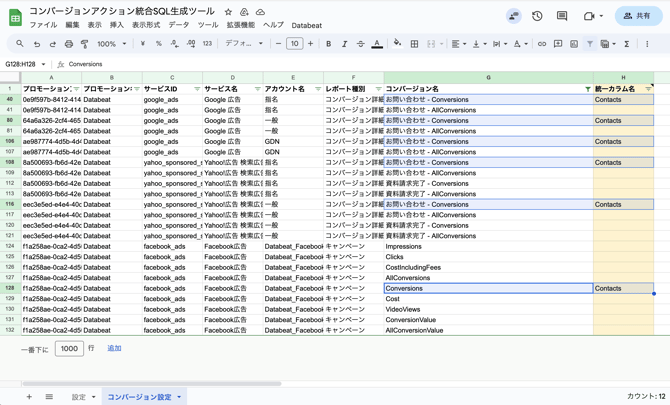Toggle strikethrough formatting
Viewport: 670px width, 405px height.
(x=361, y=44)
